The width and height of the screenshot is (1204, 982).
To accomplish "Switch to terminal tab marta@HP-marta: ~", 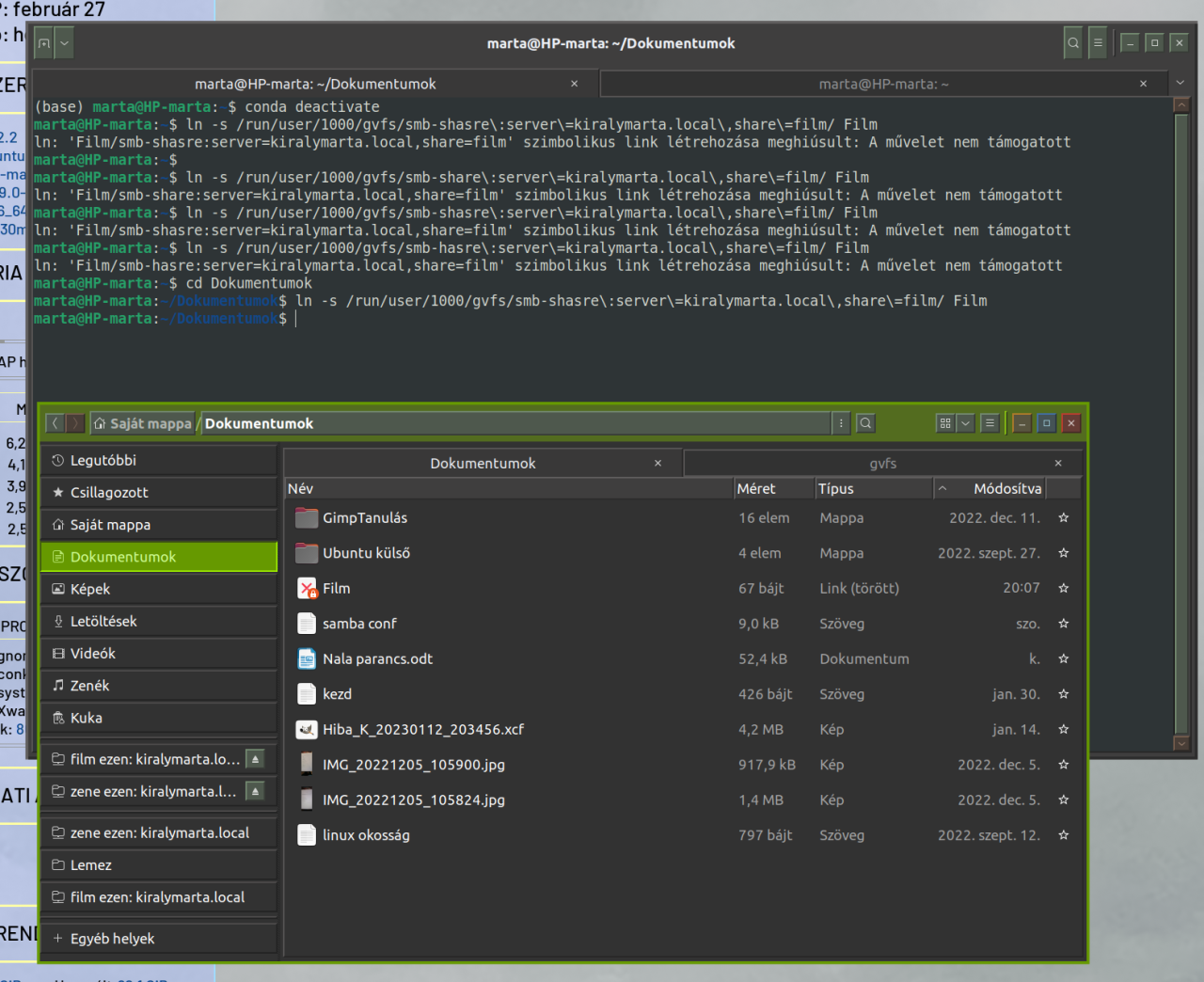I will click(883, 84).
